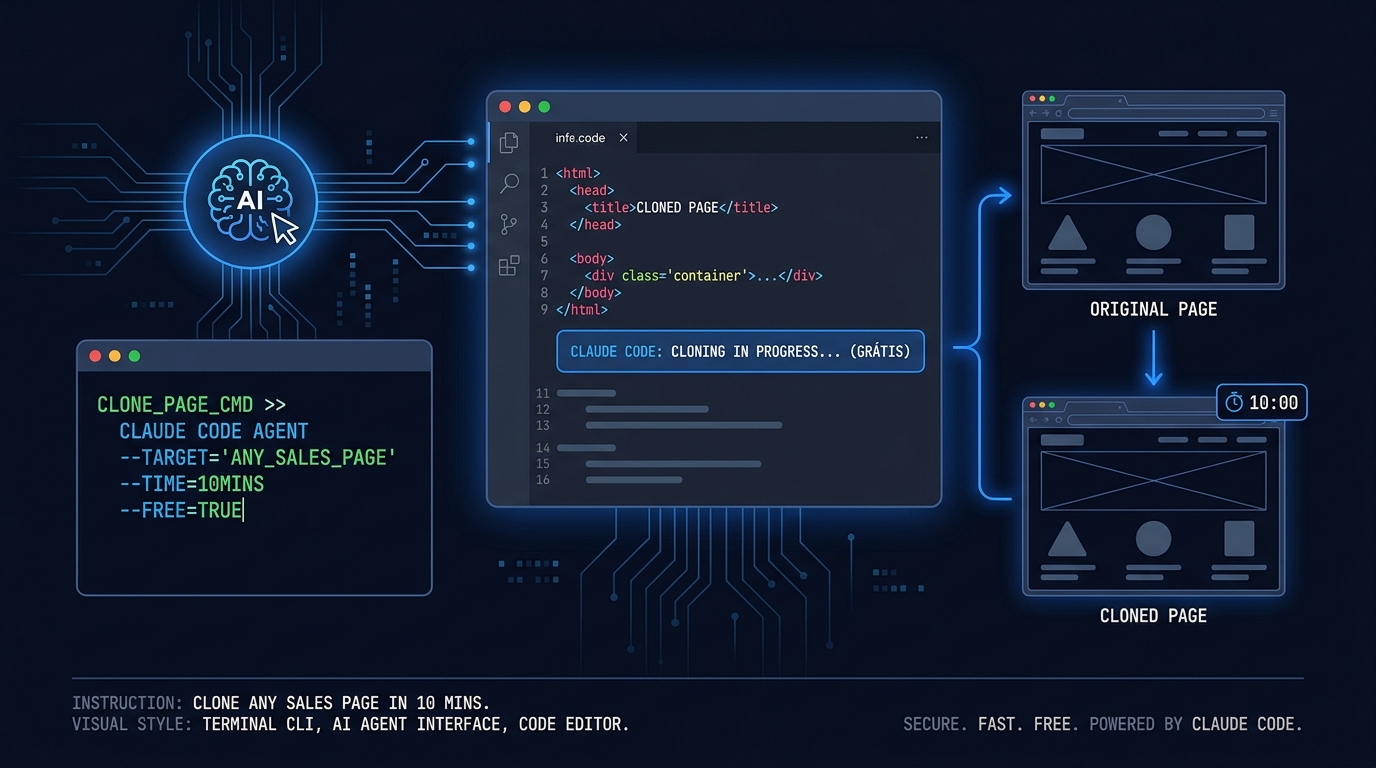This screenshot has height=768, width=1376.
Task: Click the <body> opening tag line
Action: coord(592,258)
